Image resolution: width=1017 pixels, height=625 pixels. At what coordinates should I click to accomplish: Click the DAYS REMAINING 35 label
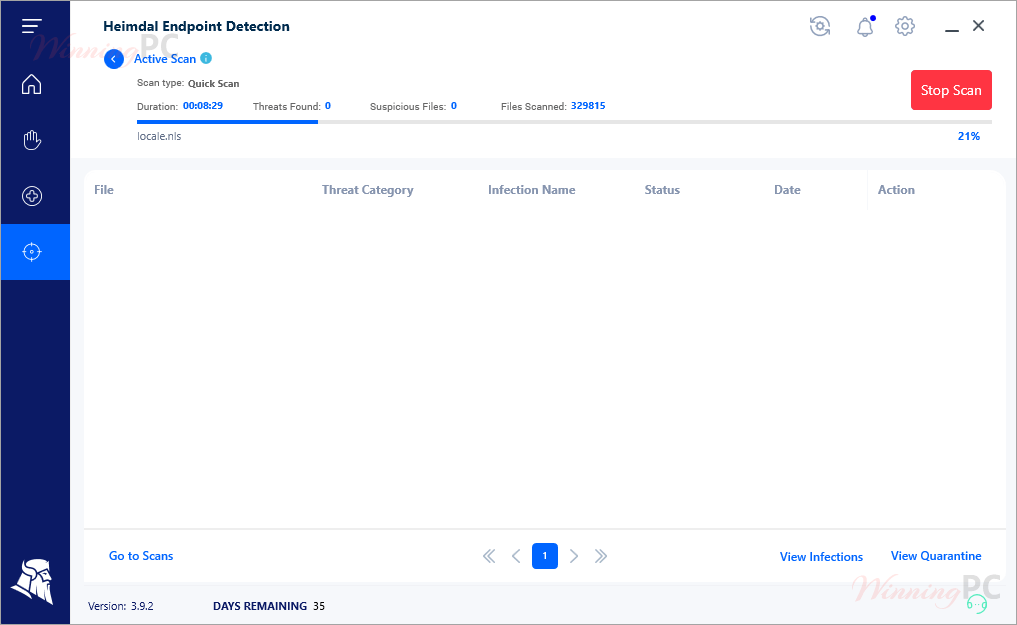click(x=269, y=606)
